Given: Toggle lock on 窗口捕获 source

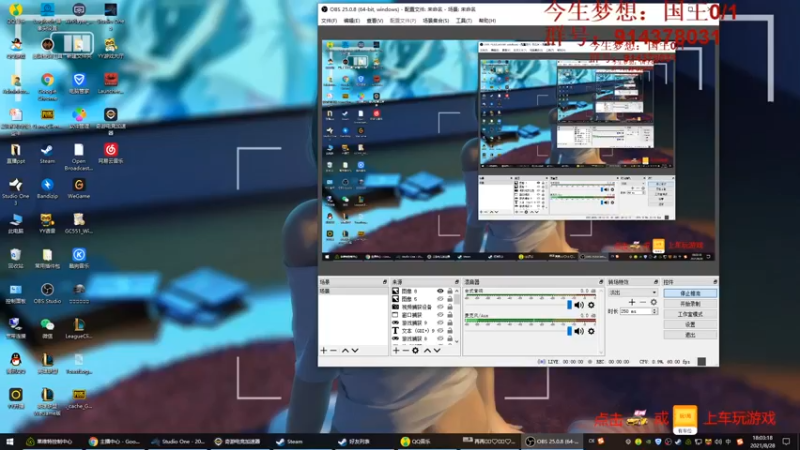Looking at the screenshot, I should (449, 315).
